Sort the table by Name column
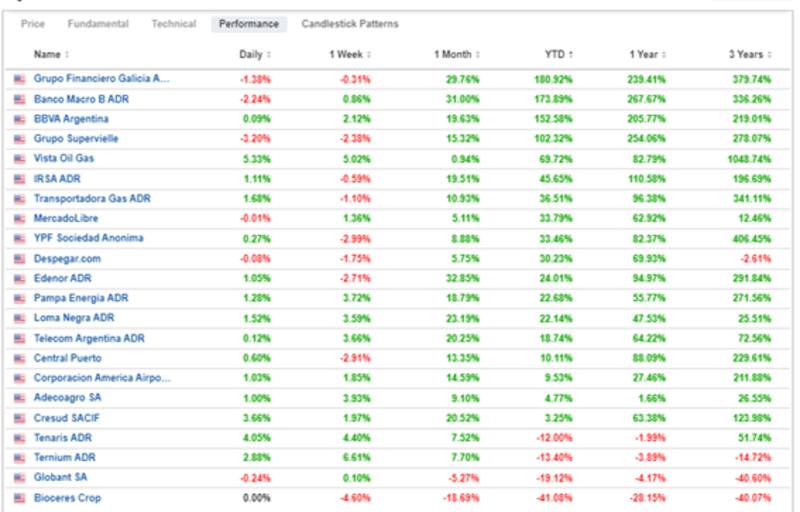Screen dimensions: 800x512 [x=51, y=54]
